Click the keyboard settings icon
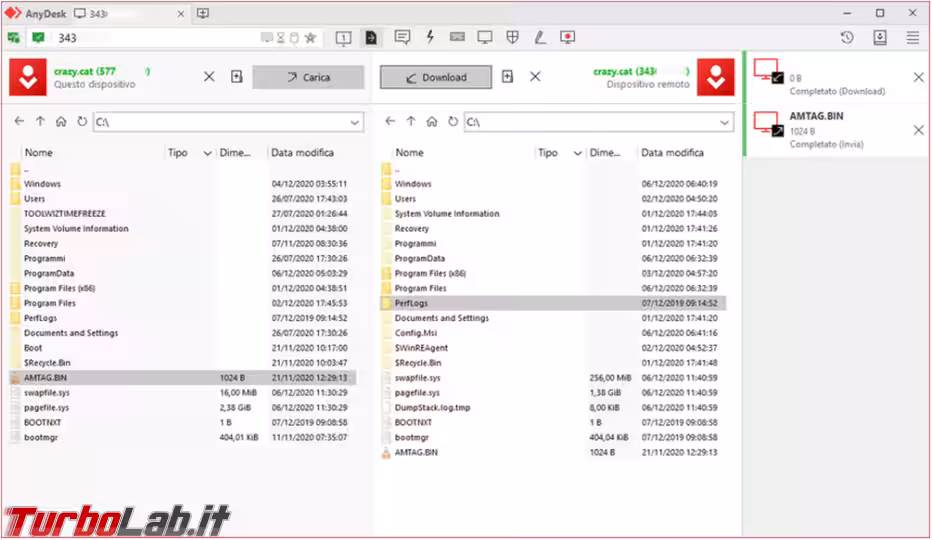The width and height of the screenshot is (932, 540). click(457, 37)
